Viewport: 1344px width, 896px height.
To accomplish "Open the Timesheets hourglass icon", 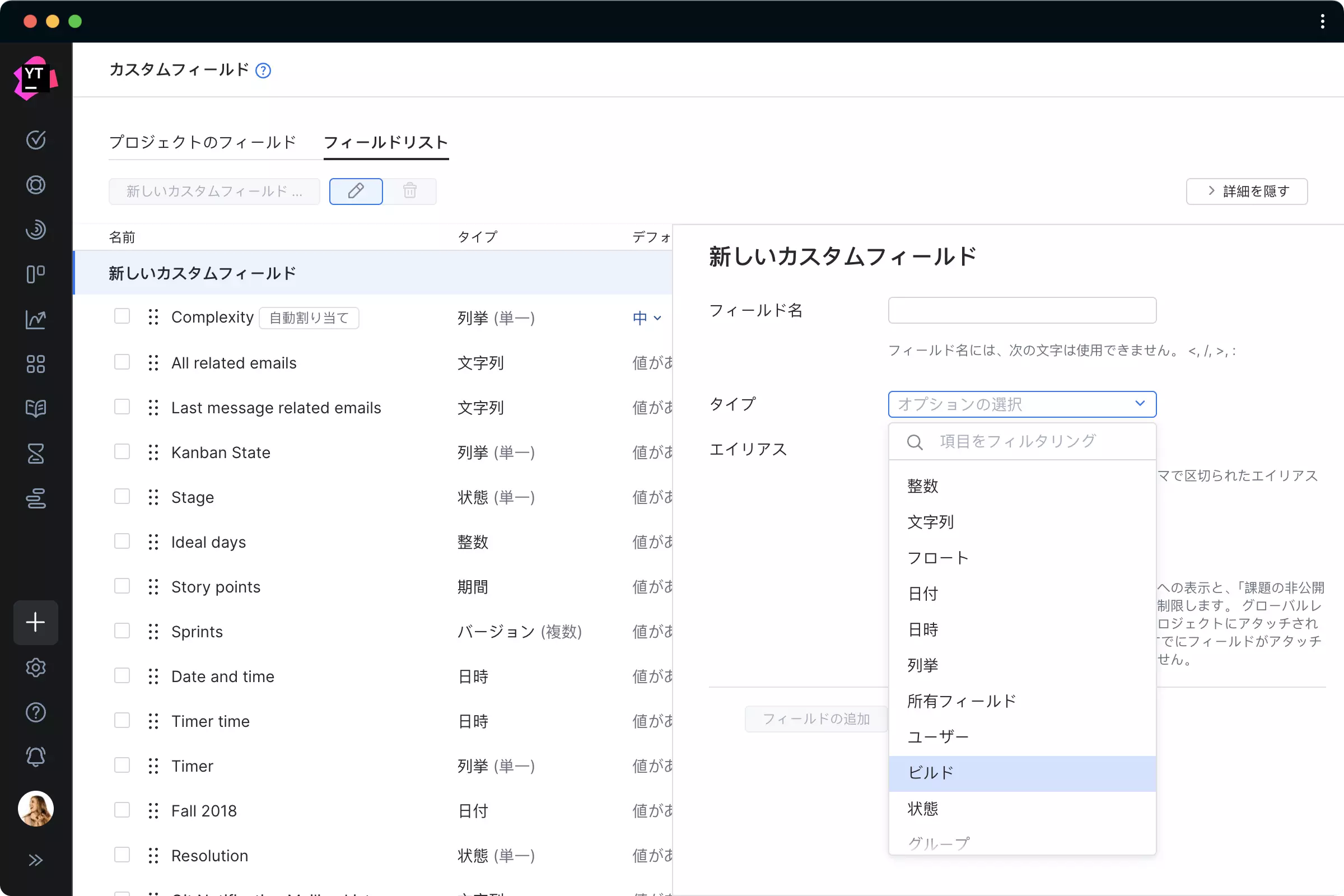I will click(35, 454).
